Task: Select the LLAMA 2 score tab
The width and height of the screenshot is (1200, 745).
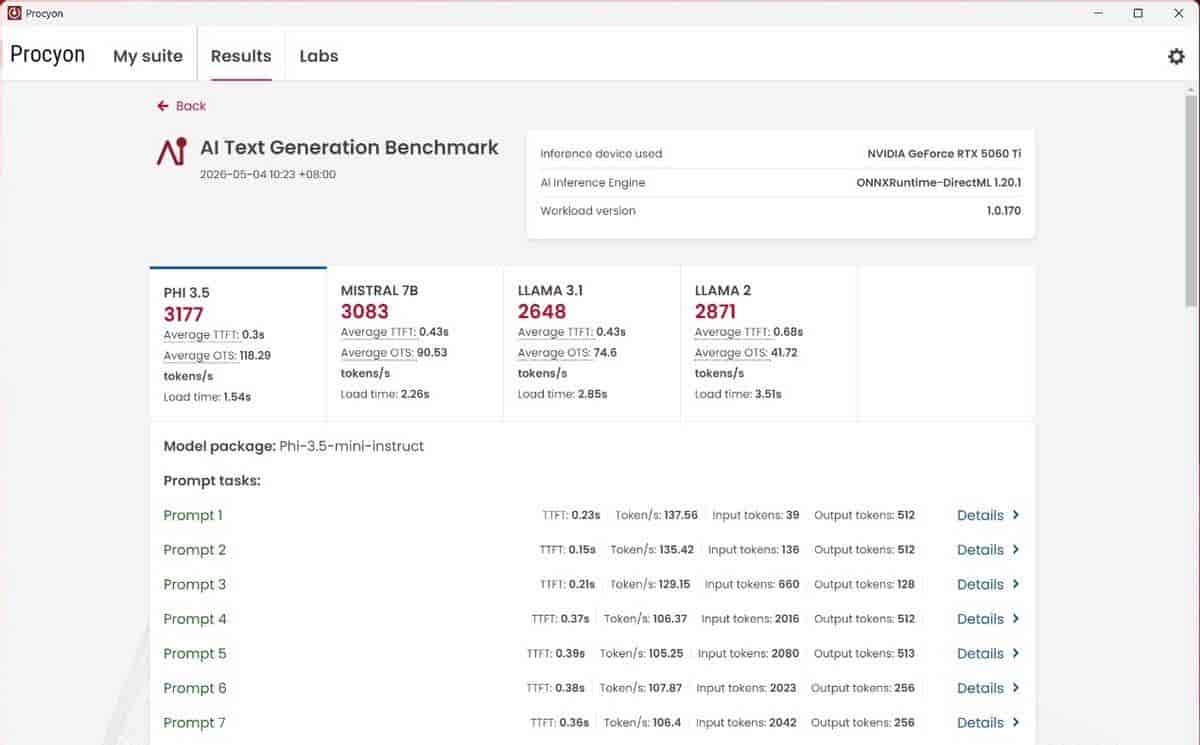Action: (769, 344)
